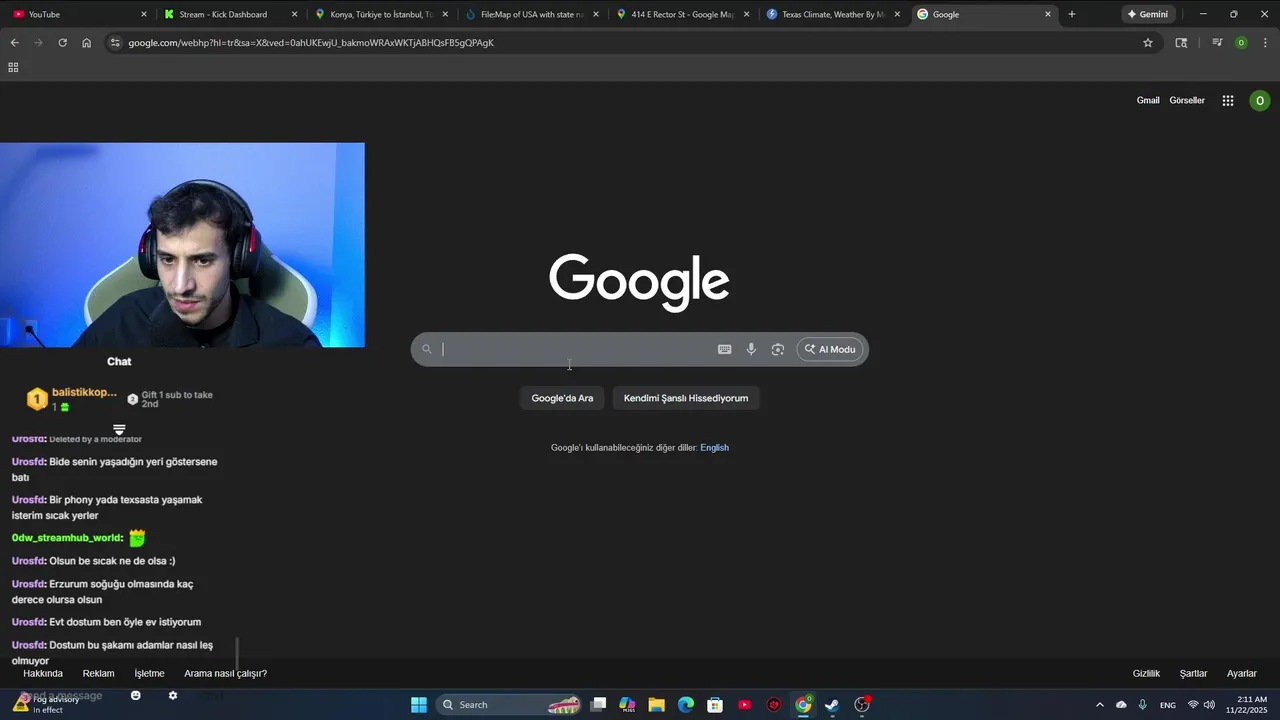1280x720 pixels.
Task: Click balistikkop top gifter name in chat
Action: (x=84, y=392)
